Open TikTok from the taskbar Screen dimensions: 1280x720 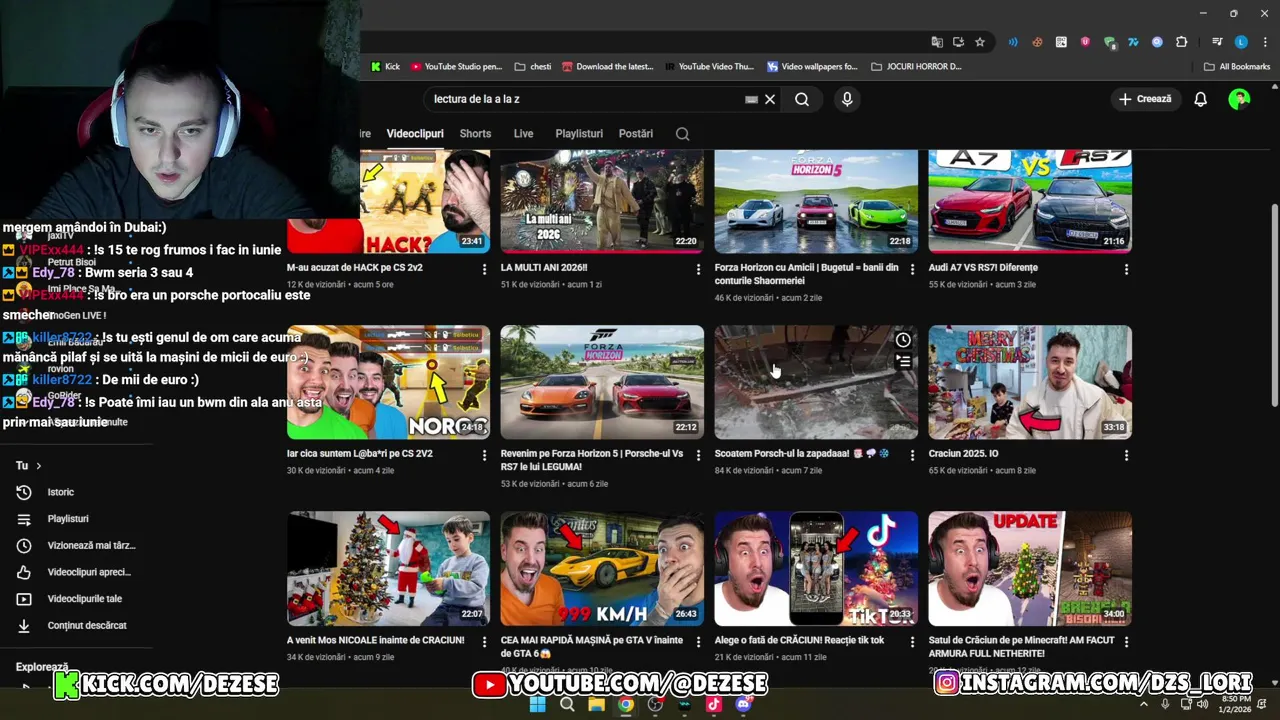713,704
